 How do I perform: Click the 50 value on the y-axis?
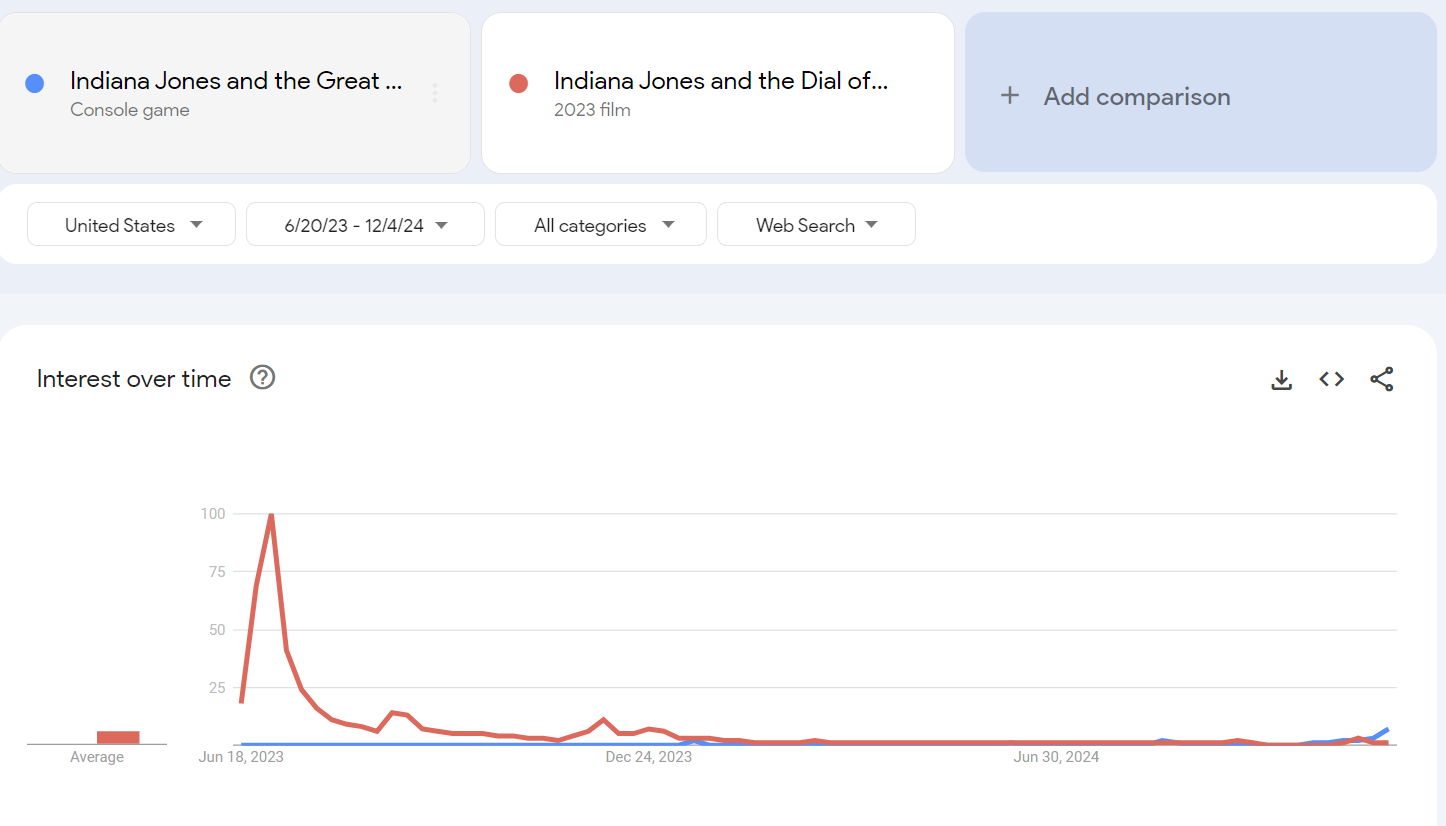click(216, 630)
